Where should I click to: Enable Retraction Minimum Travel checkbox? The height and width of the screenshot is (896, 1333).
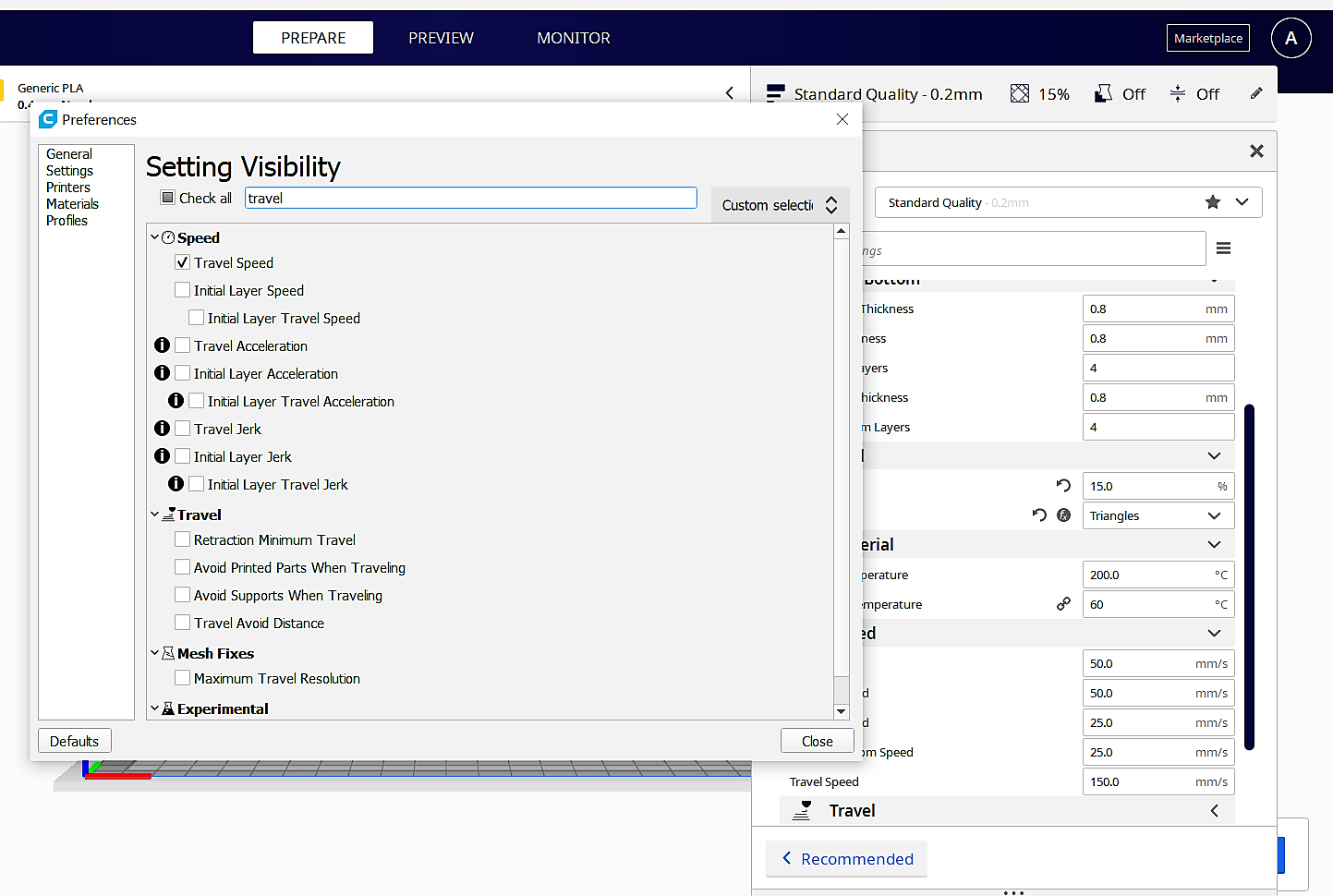point(183,539)
